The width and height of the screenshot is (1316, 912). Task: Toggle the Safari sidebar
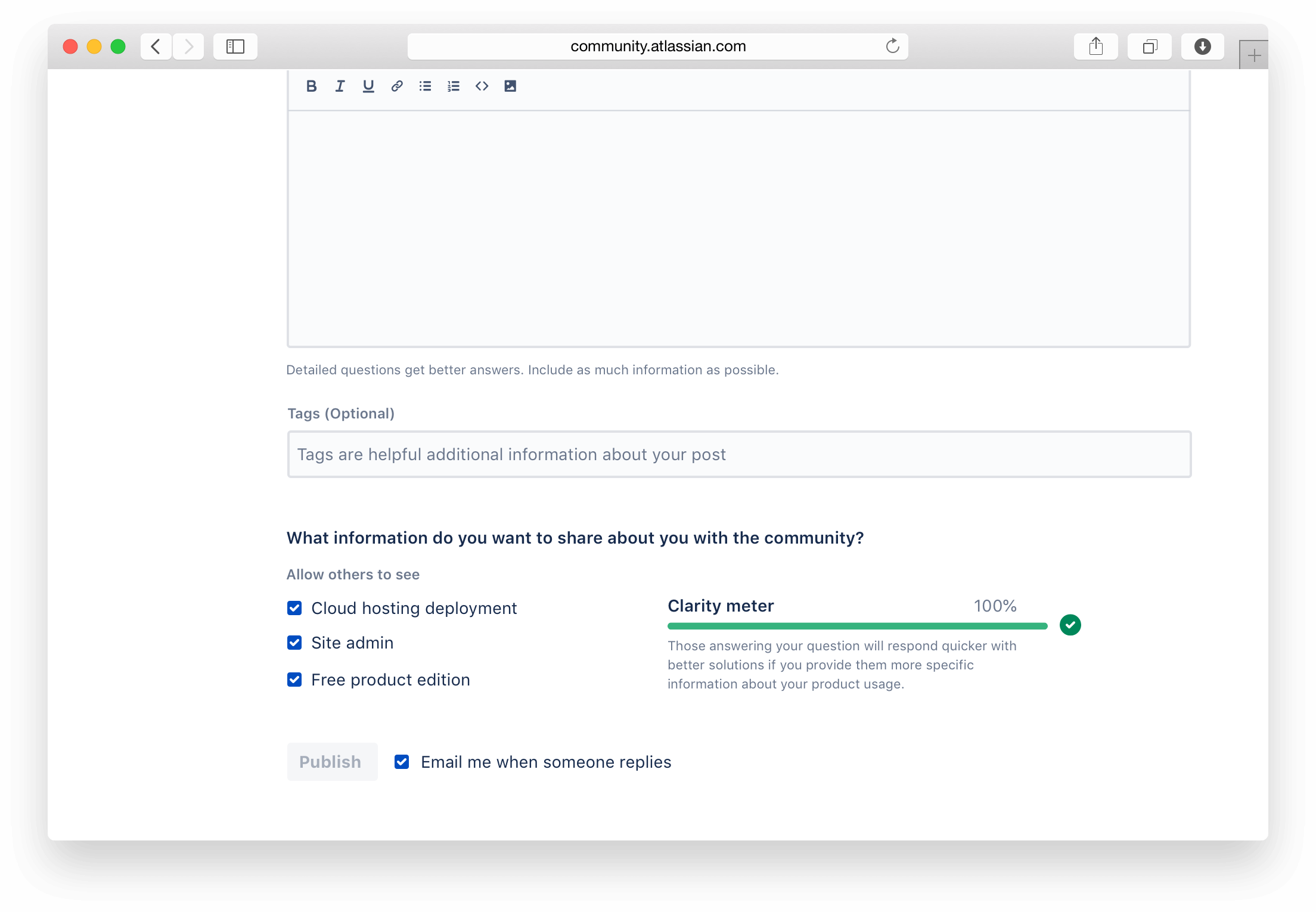pyautogui.click(x=235, y=46)
